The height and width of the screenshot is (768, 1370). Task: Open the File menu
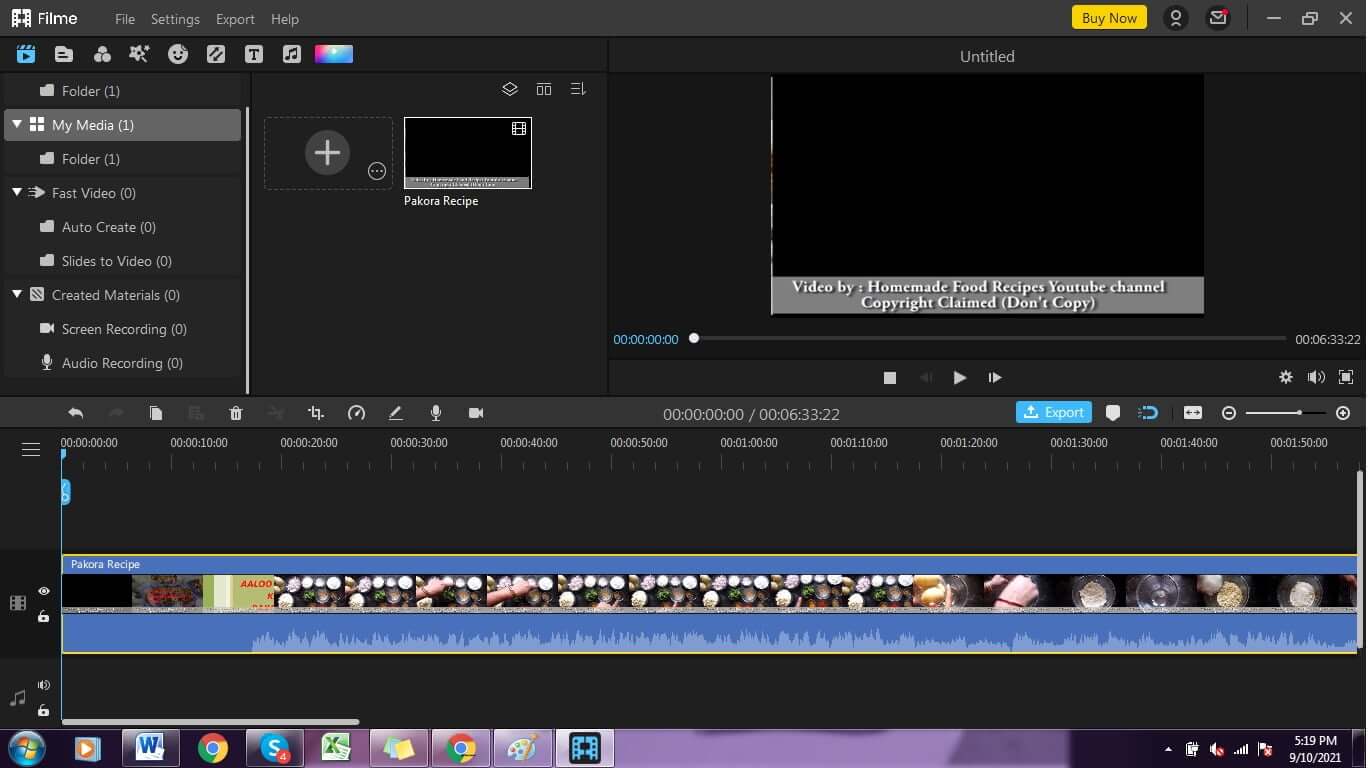(x=125, y=19)
